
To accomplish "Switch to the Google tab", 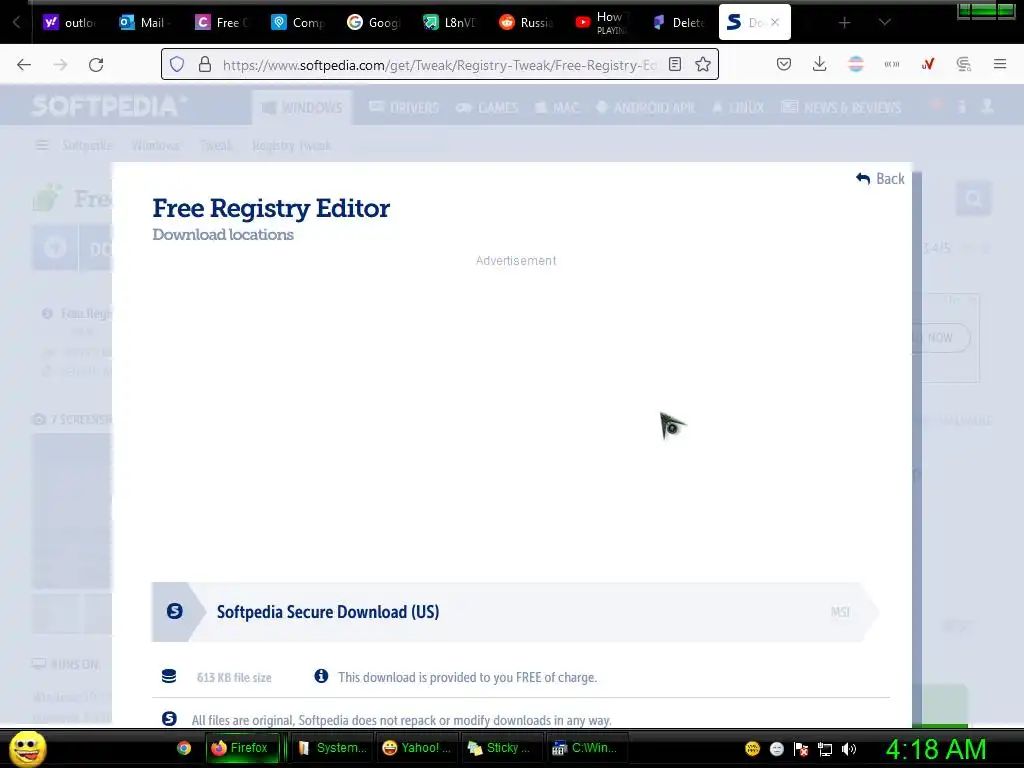I will (373, 22).
